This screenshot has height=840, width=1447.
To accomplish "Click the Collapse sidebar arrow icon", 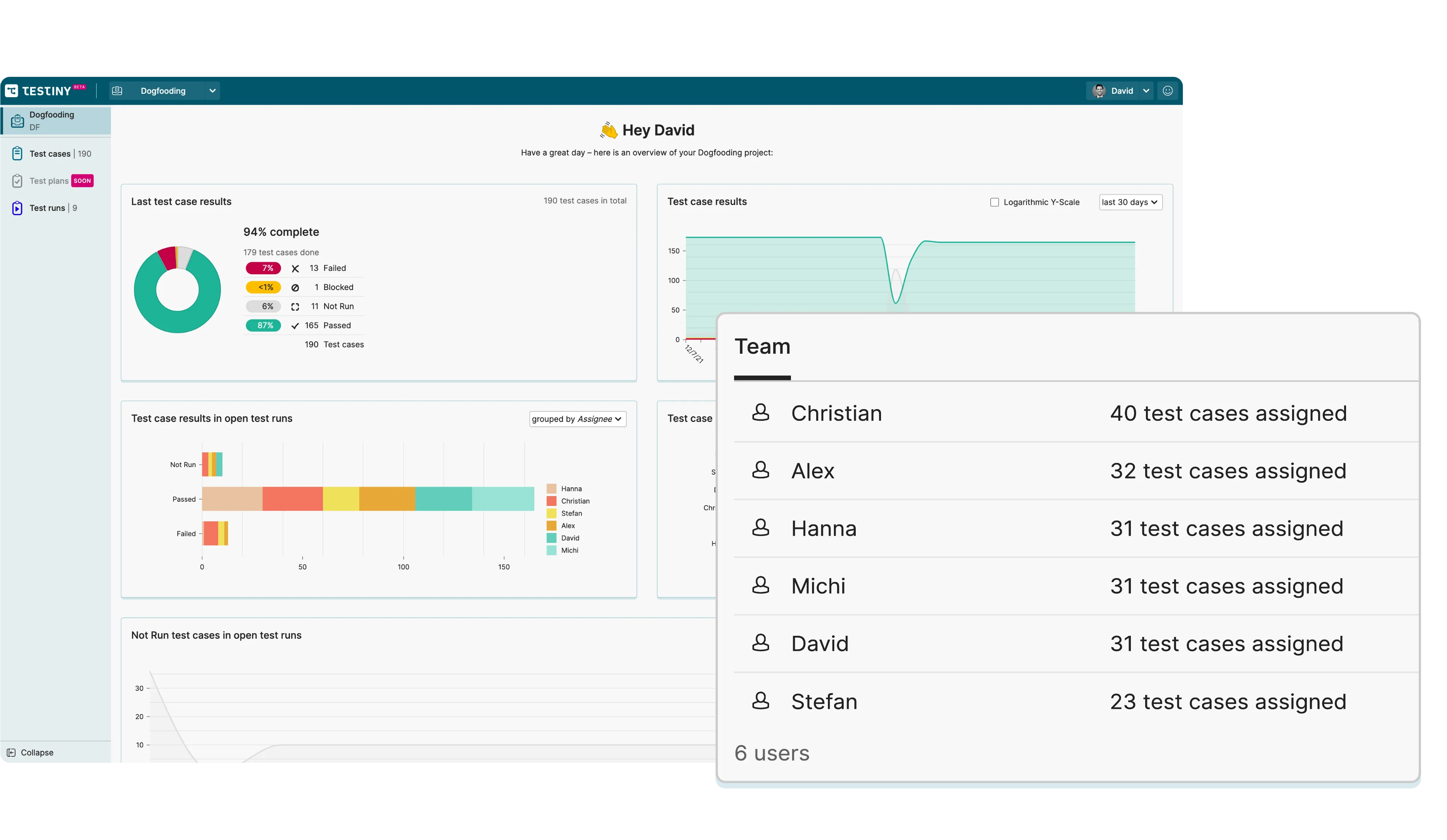I will (x=11, y=752).
